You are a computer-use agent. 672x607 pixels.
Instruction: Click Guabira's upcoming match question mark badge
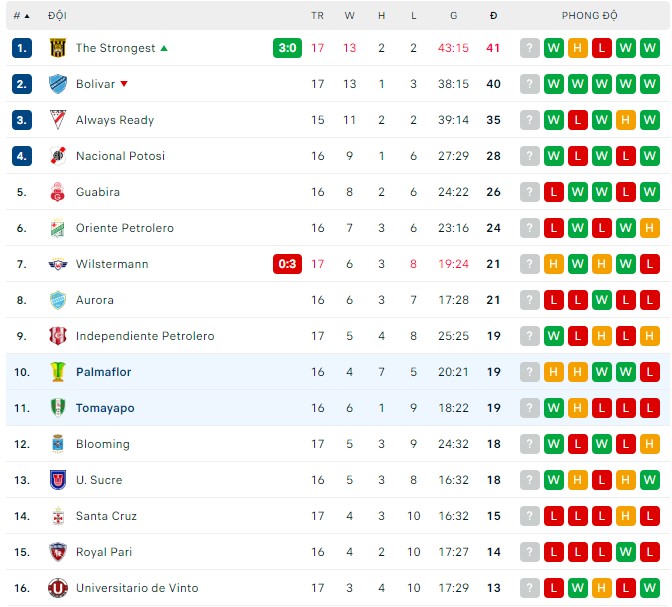tap(530, 192)
